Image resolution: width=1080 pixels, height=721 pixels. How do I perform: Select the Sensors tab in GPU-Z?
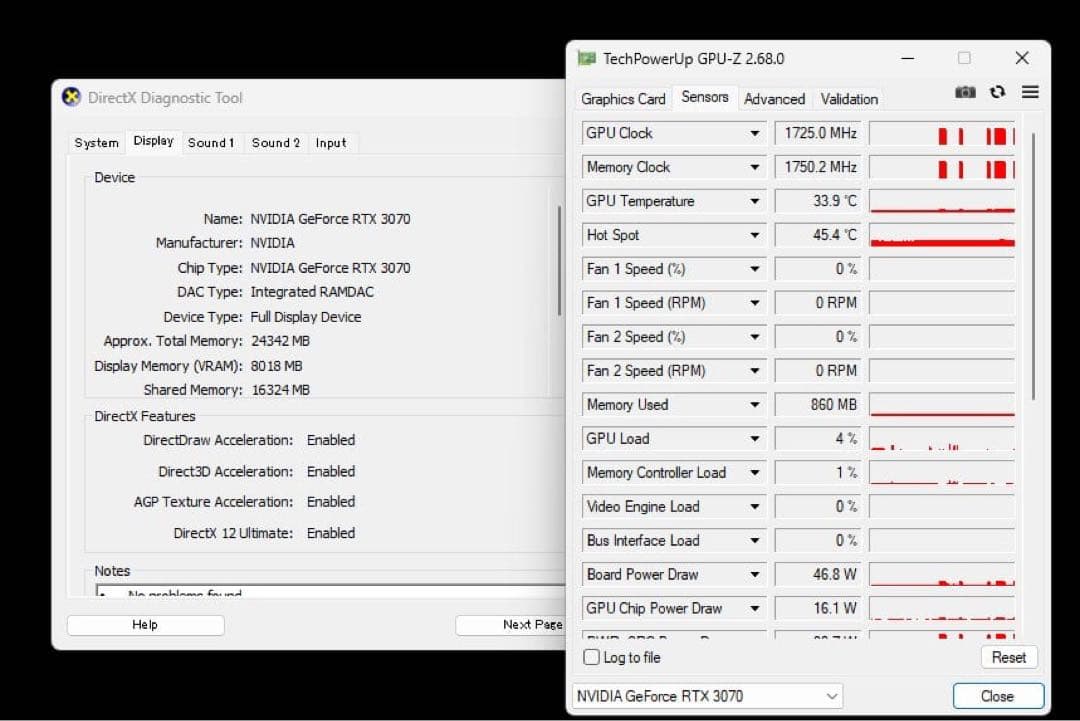(705, 97)
